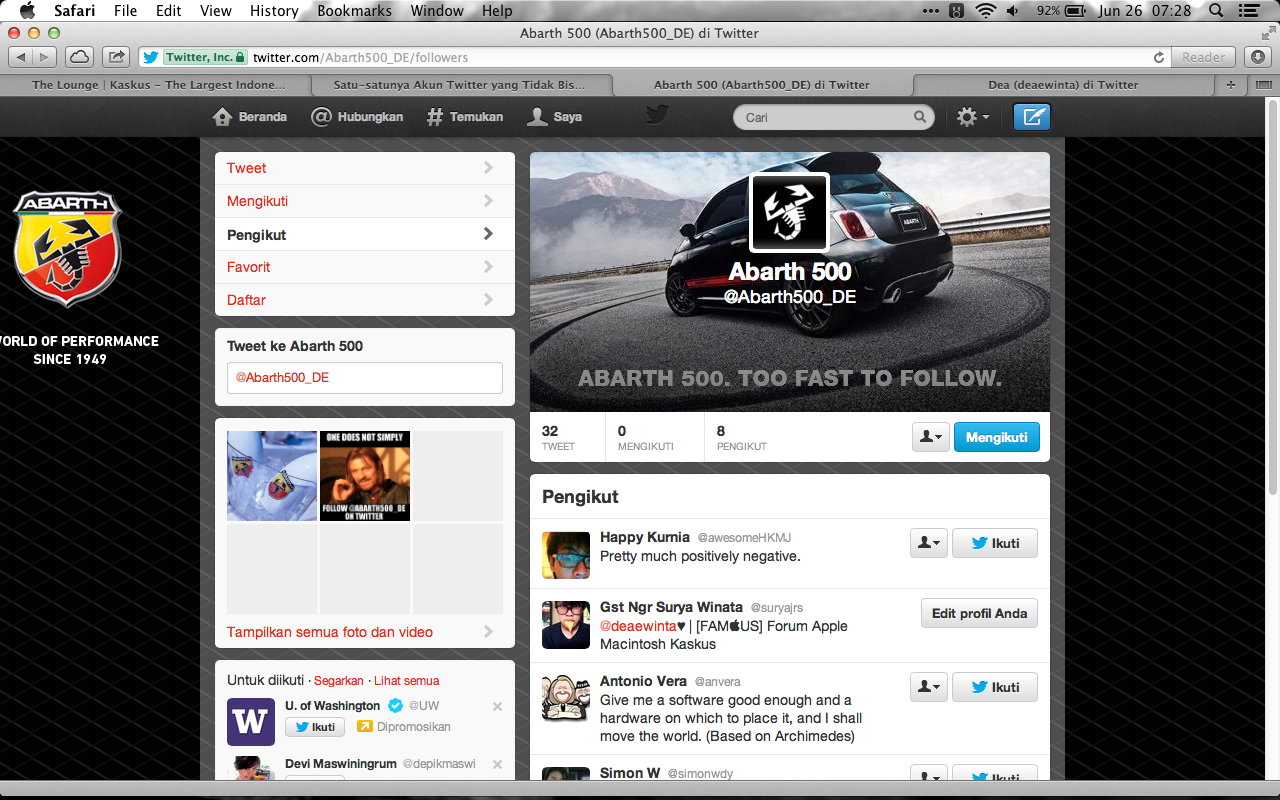The width and height of the screenshot is (1280, 800).
Task: Click the enter full screen arrows icon
Action: coord(1268,33)
